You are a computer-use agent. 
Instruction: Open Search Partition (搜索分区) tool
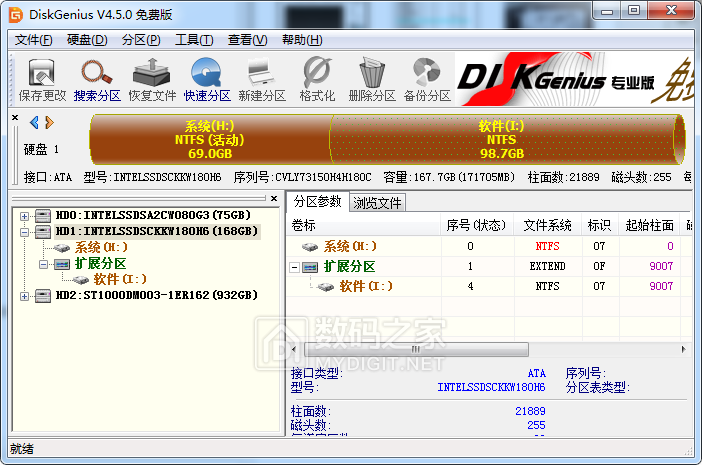97,80
